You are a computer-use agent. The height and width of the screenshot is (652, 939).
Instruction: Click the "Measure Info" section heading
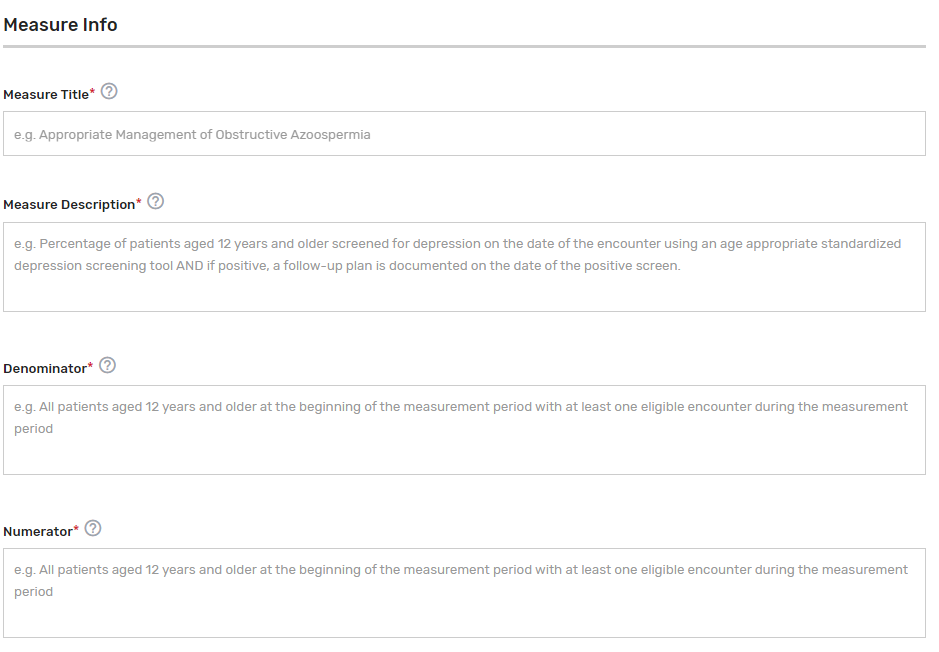click(x=61, y=25)
